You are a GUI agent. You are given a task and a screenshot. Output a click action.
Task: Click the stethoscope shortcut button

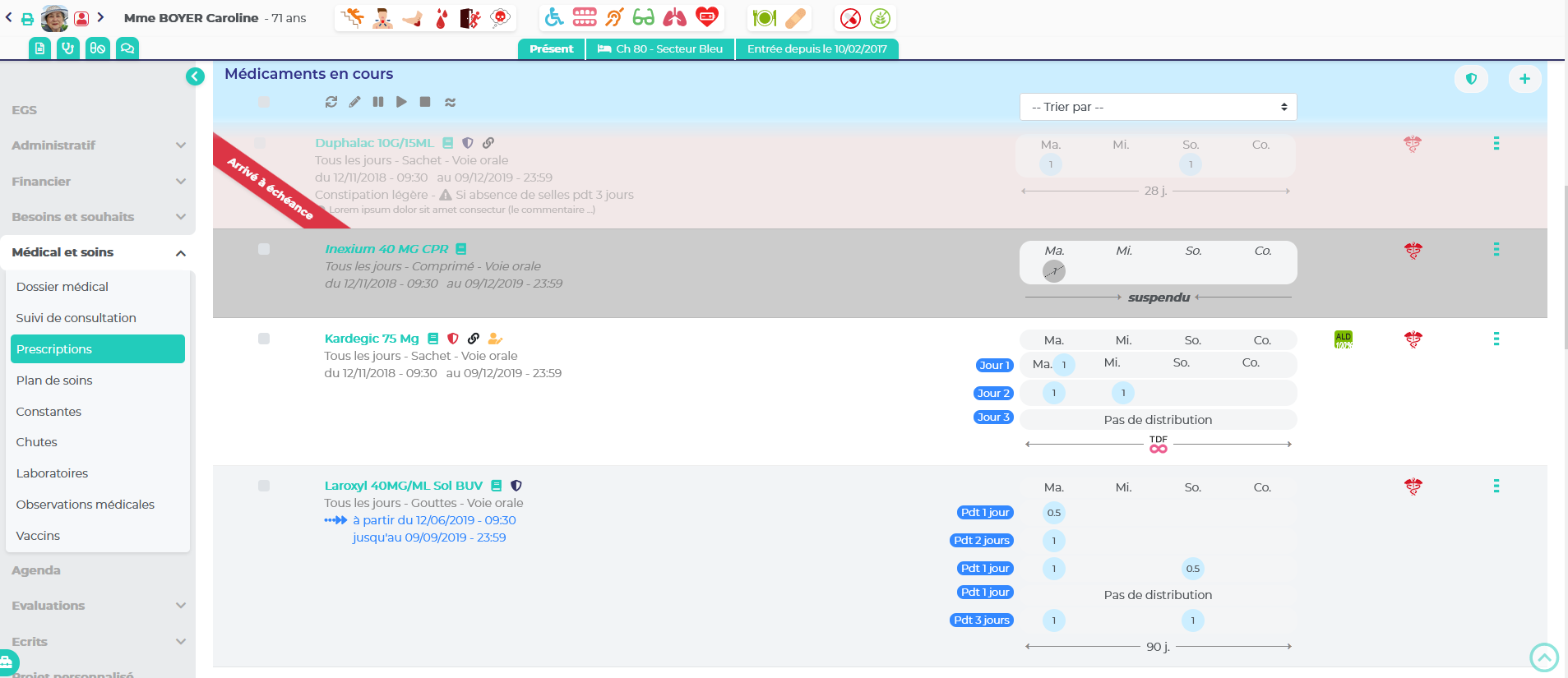click(x=68, y=48)
